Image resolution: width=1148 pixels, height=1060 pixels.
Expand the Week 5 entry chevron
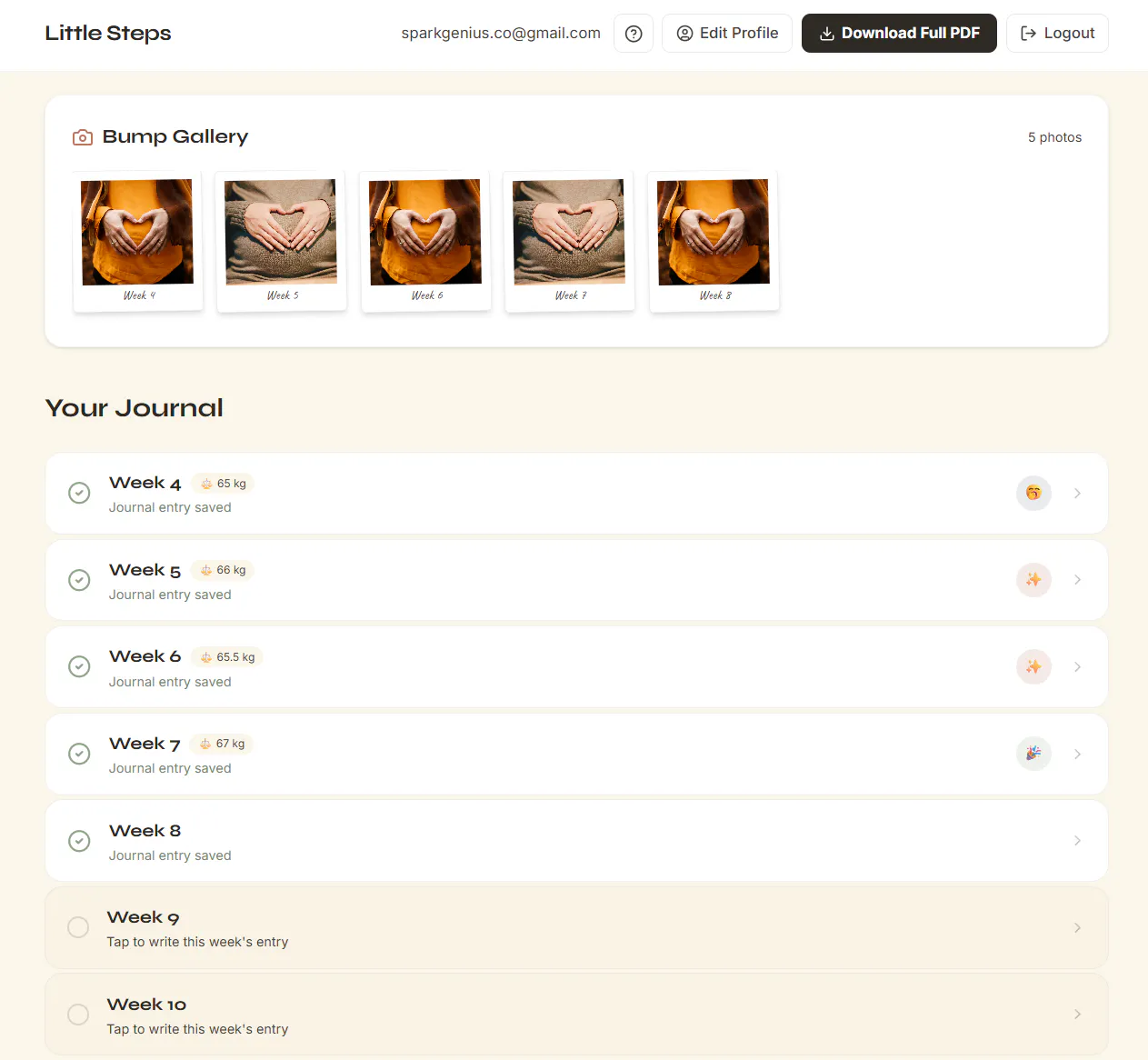pyautogui.click(x=1077, y=580)
